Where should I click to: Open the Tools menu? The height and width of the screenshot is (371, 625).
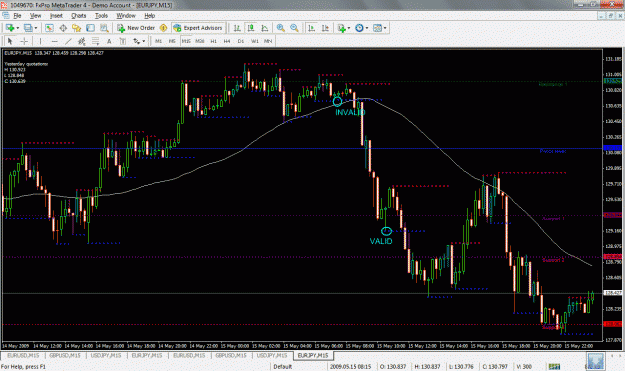pos(102,16)
